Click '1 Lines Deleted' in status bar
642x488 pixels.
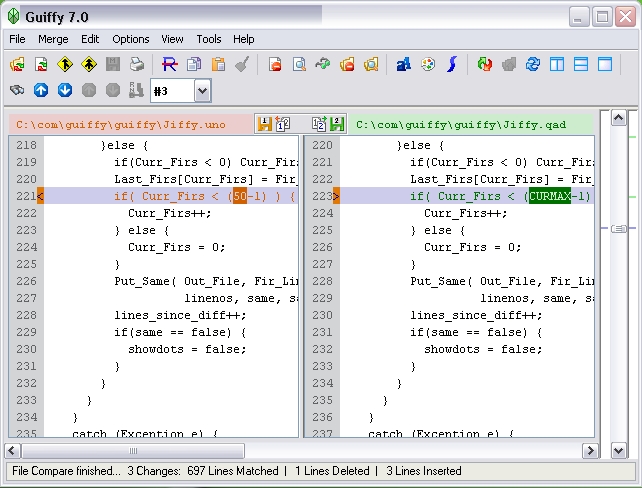pos(332,471)
